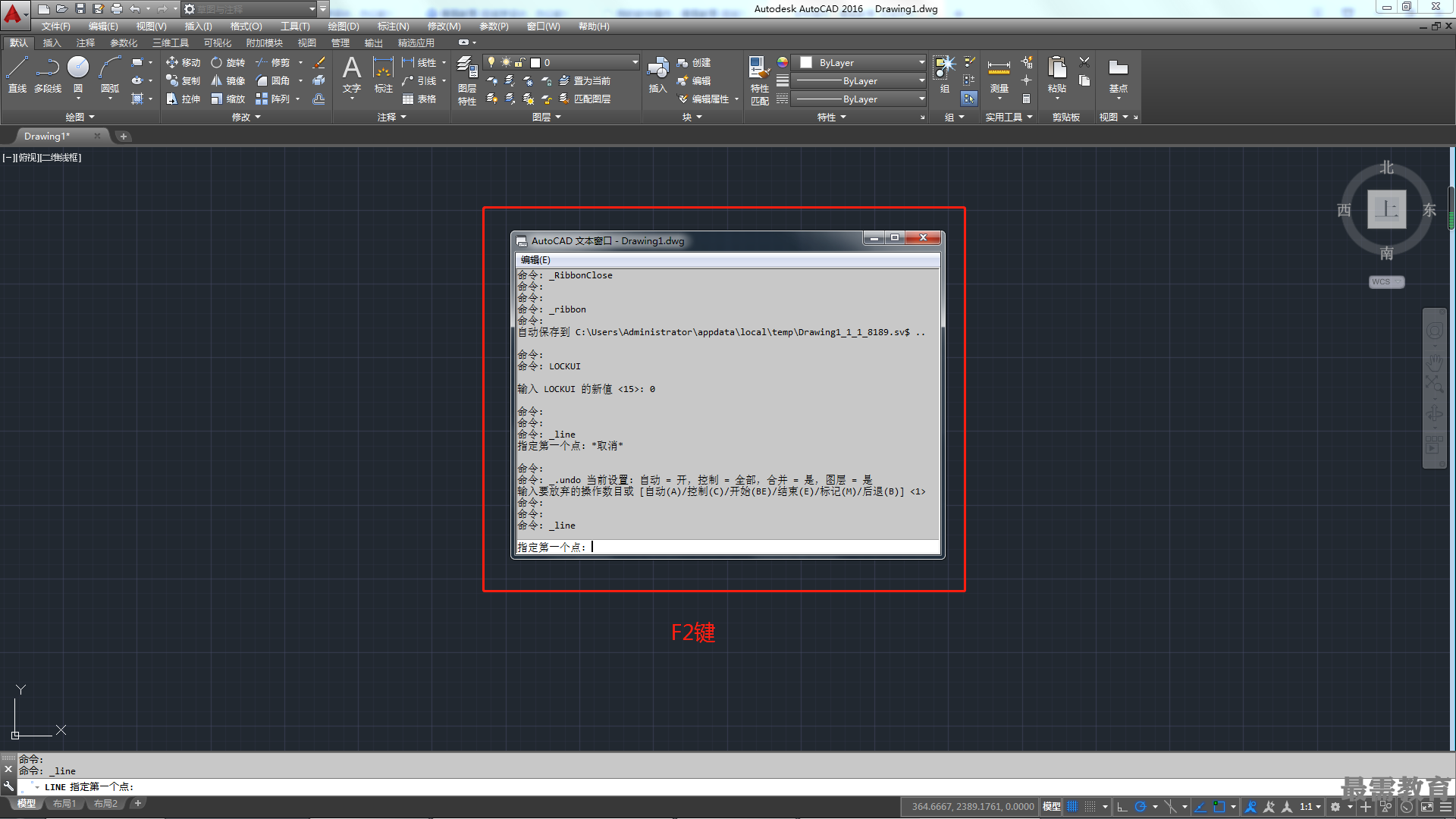Viewport: 1456px width, 819px height.
Task: Select the 多段线 (Polyline) tool
Action: (48, 74)
